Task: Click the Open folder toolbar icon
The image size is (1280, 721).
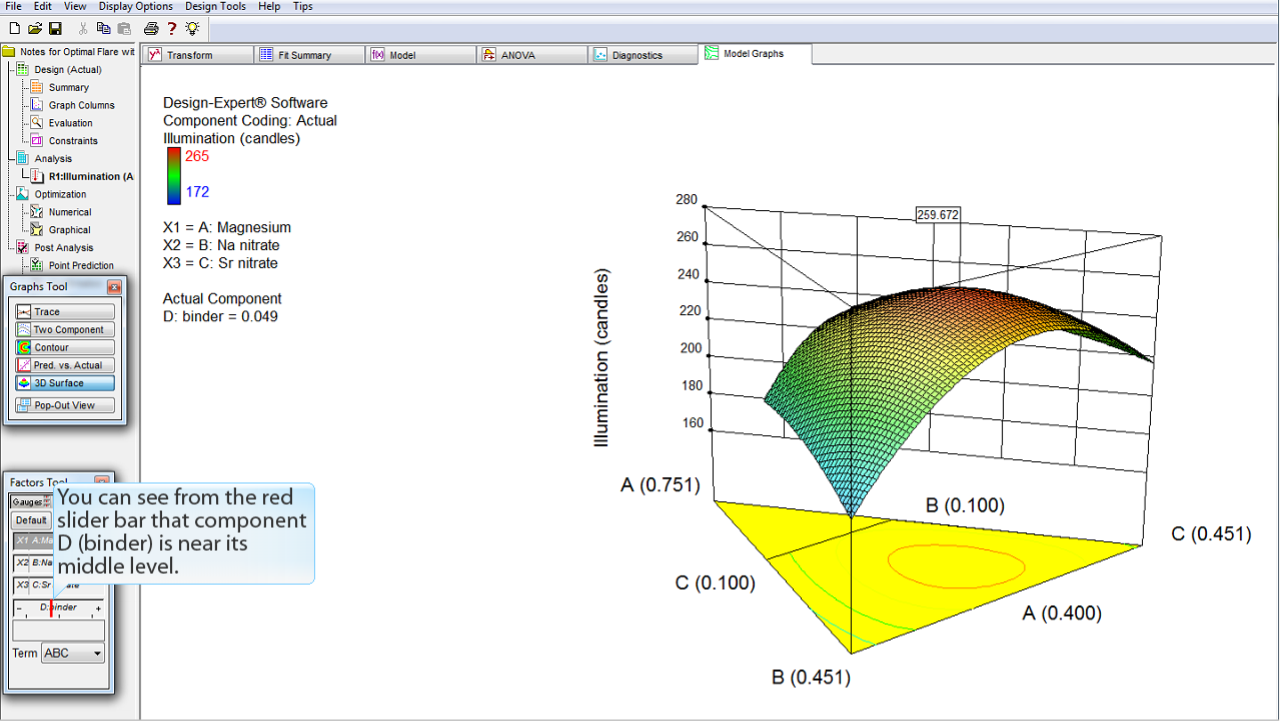Action: [x=35, y=28]
